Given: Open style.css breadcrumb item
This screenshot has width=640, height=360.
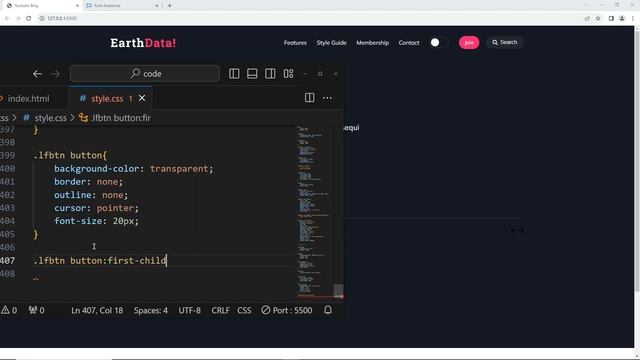Looking at the screenshot, I should (50, 118).
